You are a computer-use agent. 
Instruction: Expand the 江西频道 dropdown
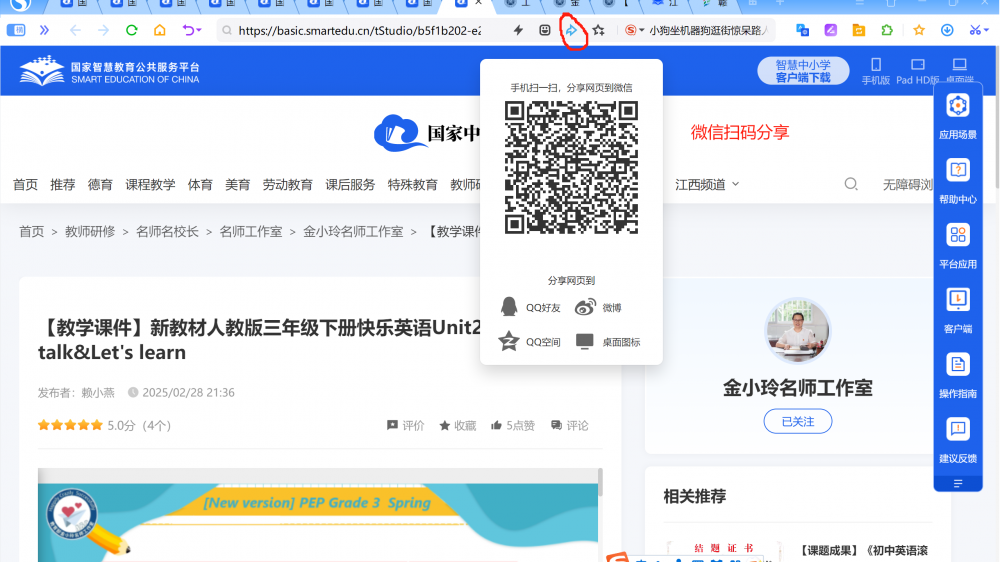pos(707,184)
